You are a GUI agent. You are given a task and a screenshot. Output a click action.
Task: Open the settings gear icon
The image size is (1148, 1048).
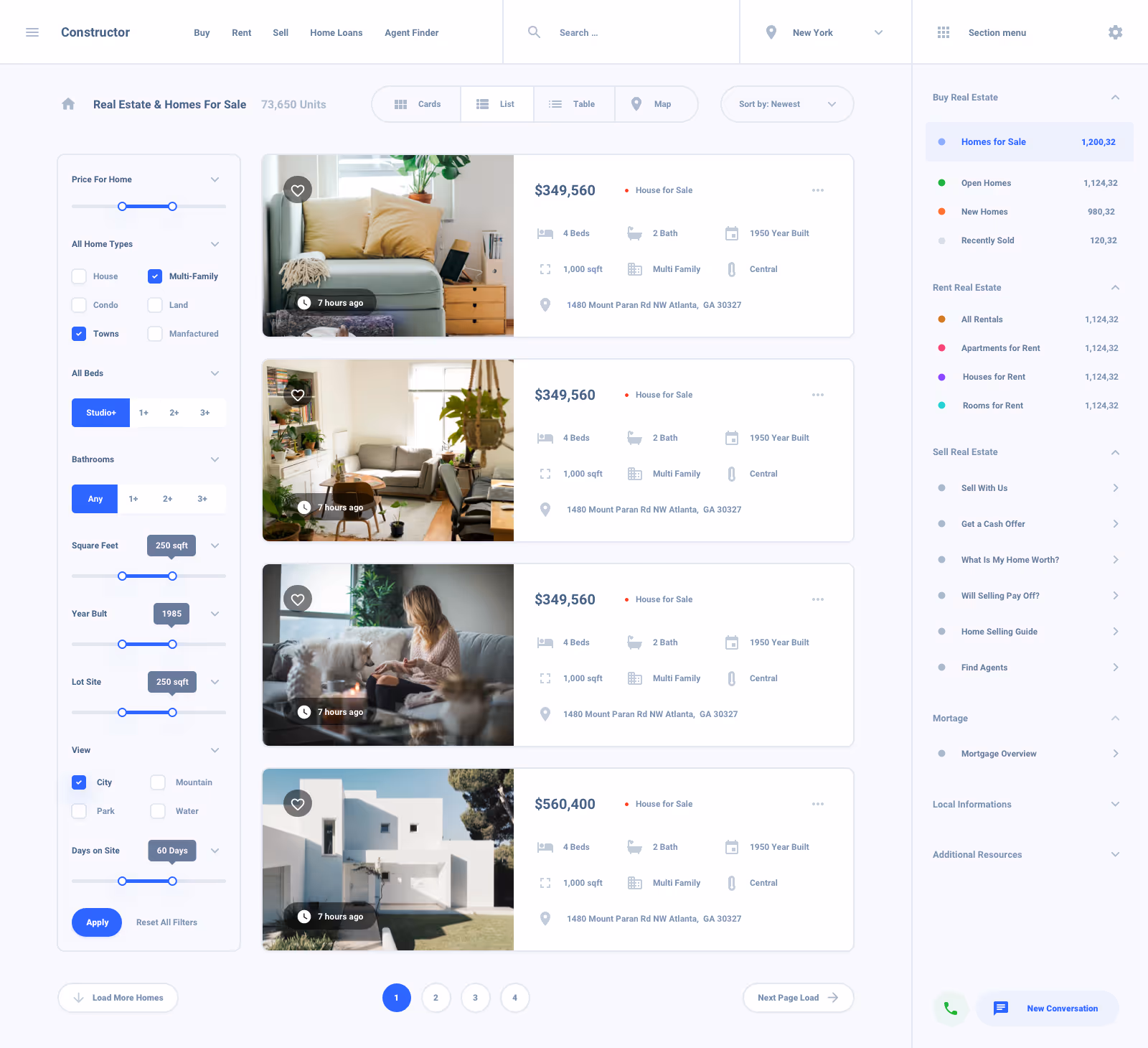click(x=1115, y=32)
